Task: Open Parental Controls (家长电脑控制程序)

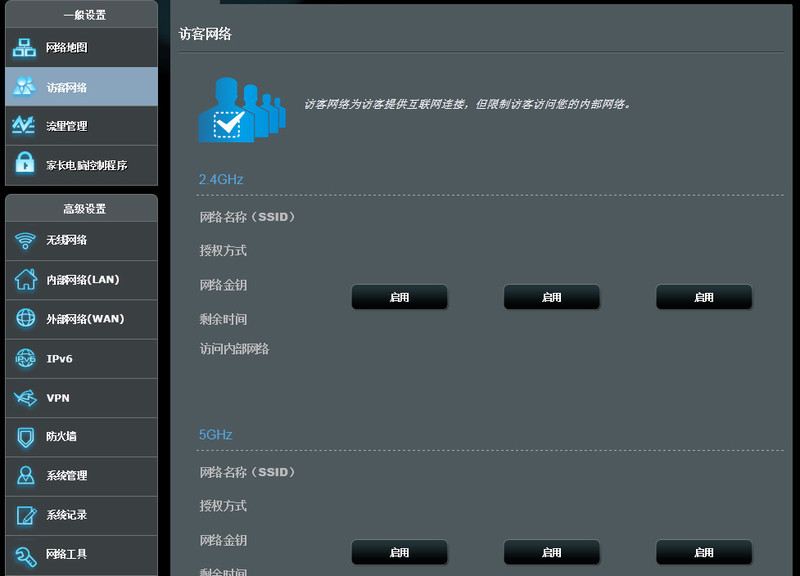Action: tap(80, 164)
